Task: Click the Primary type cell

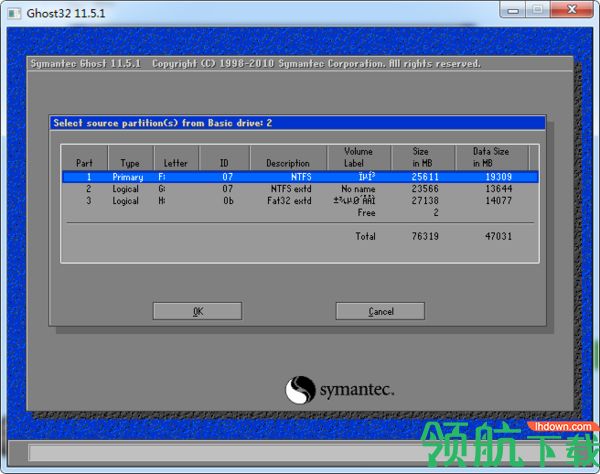Action: [x=128, y=177]
